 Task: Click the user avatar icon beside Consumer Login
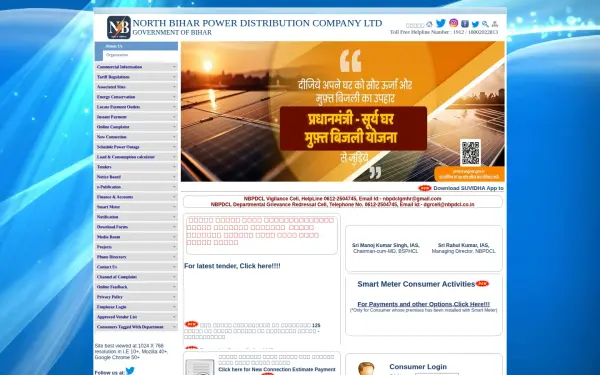[366, 368]
